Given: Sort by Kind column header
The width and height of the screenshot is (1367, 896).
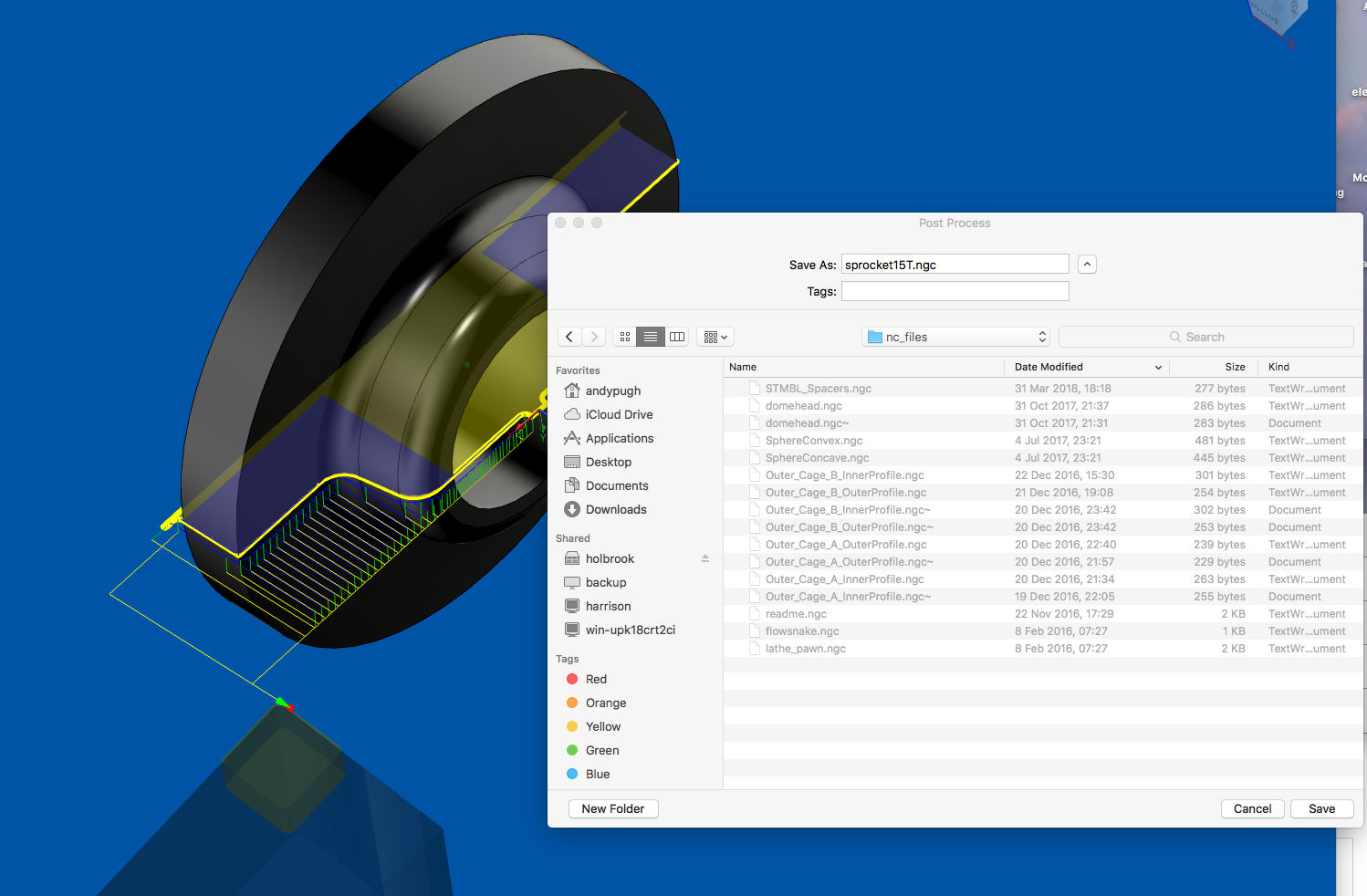Looking at the screenshot, I should [1310, 367].
